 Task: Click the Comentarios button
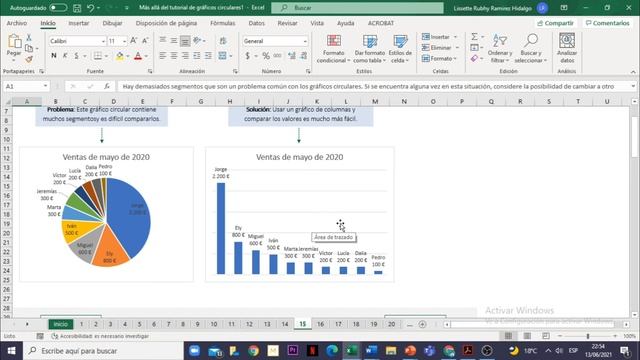pos(608,23)
